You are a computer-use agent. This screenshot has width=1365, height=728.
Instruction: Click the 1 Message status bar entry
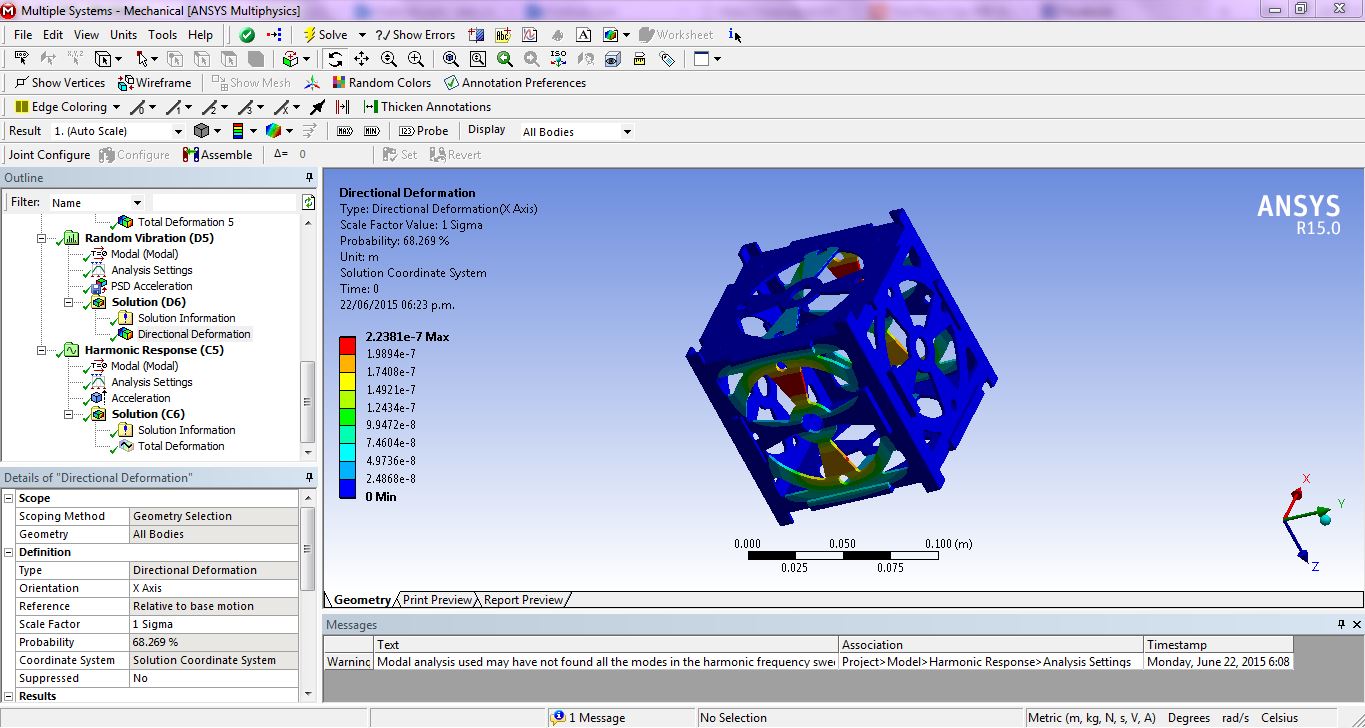click(588, 718)
